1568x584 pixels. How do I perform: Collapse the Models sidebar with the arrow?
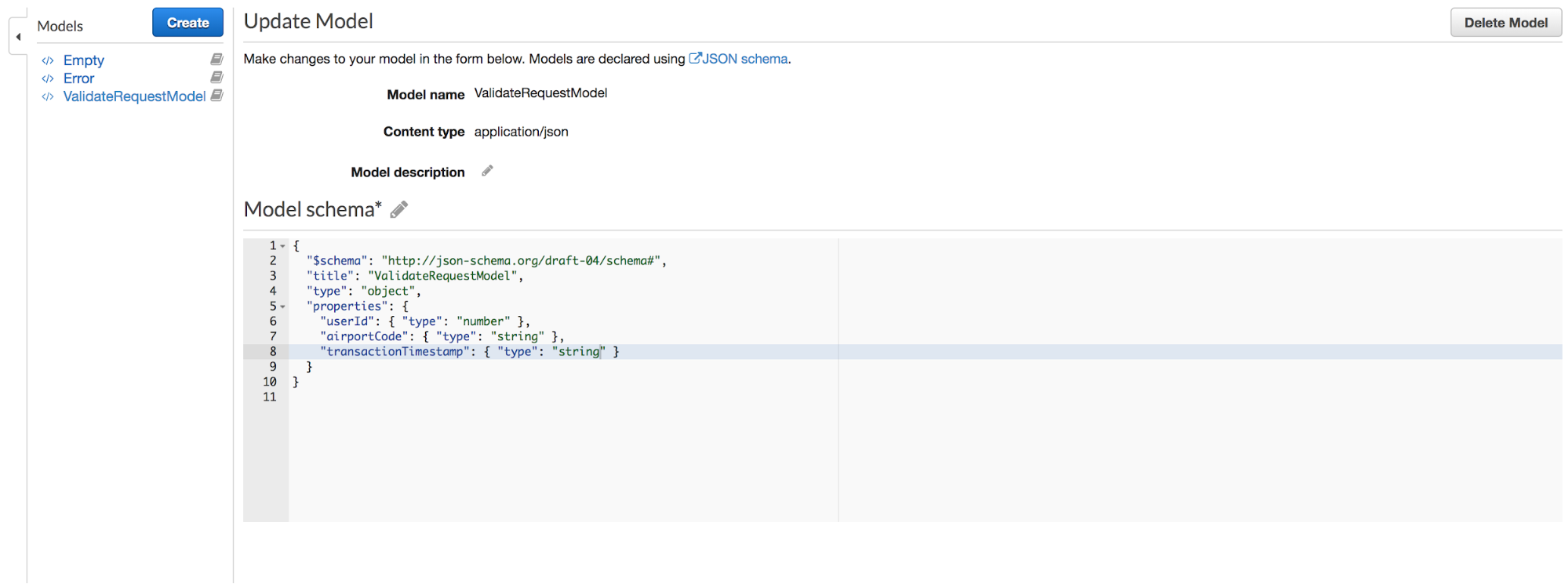coord(18,37)
